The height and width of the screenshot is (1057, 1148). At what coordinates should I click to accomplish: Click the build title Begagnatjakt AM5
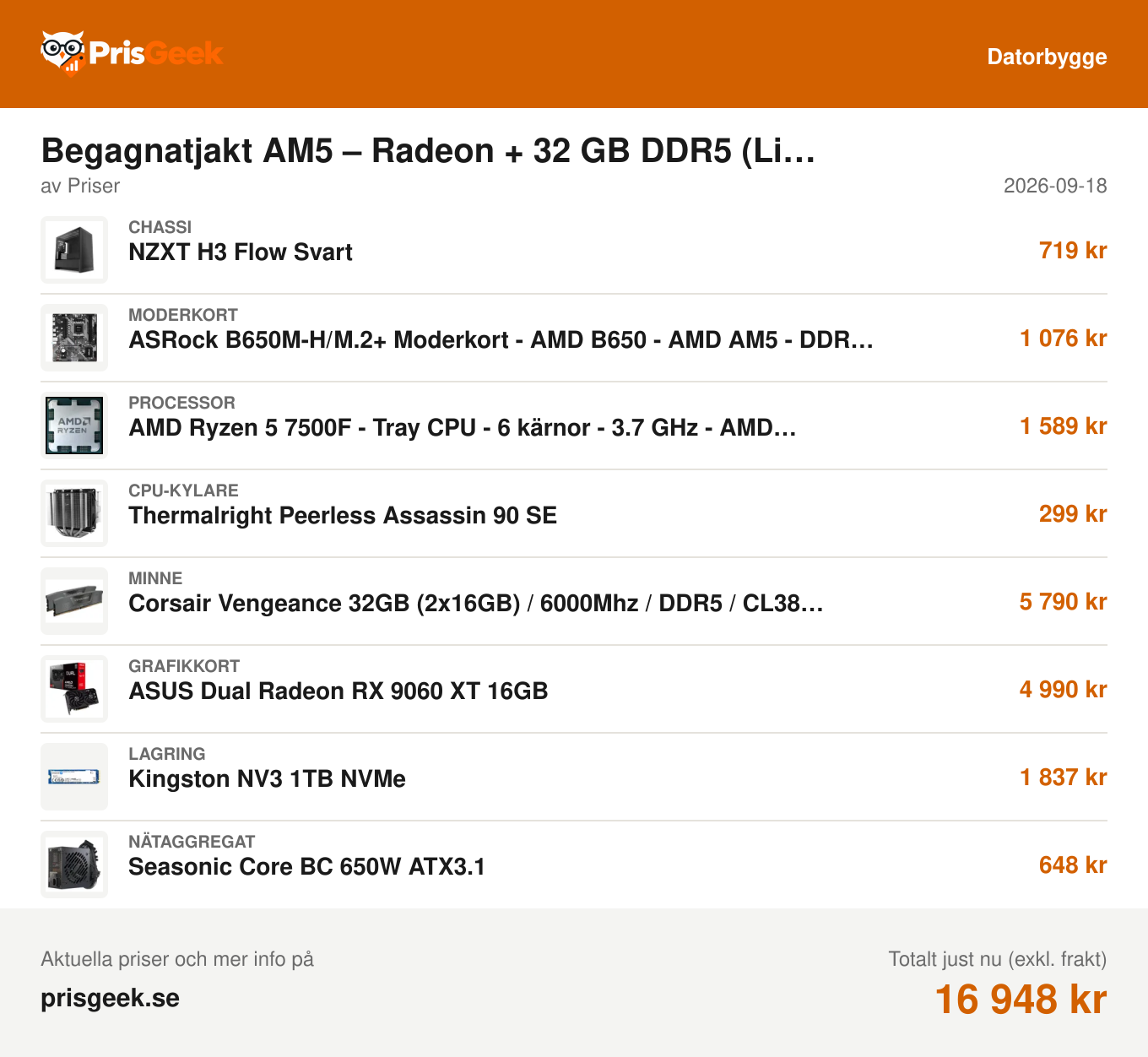(x=428, y=151)
